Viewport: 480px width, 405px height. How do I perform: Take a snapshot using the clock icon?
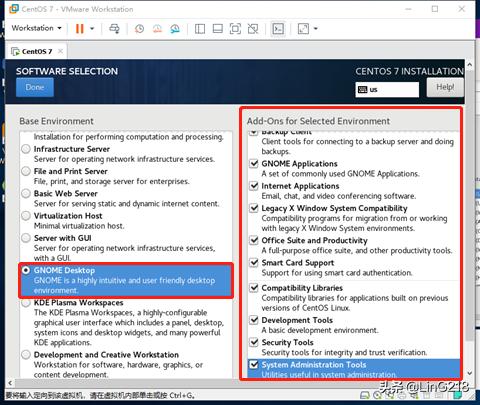[139, 29]
